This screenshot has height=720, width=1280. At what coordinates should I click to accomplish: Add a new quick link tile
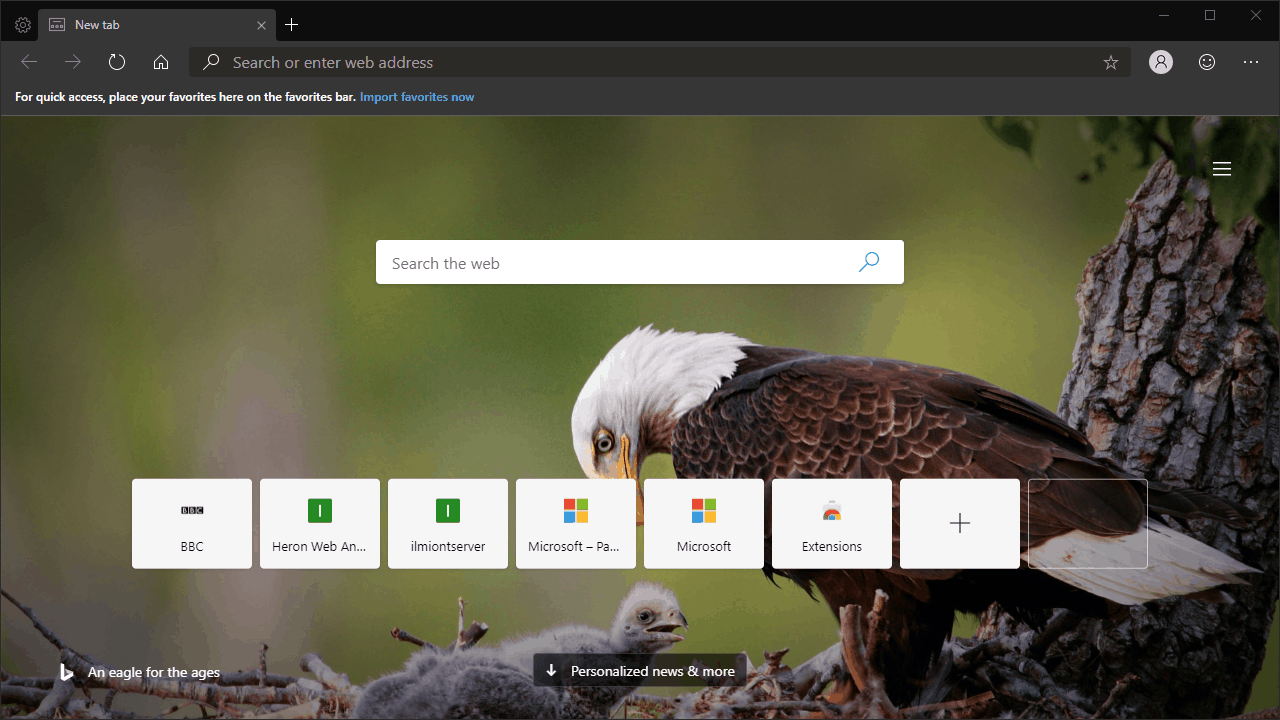(x=960, y=524)
